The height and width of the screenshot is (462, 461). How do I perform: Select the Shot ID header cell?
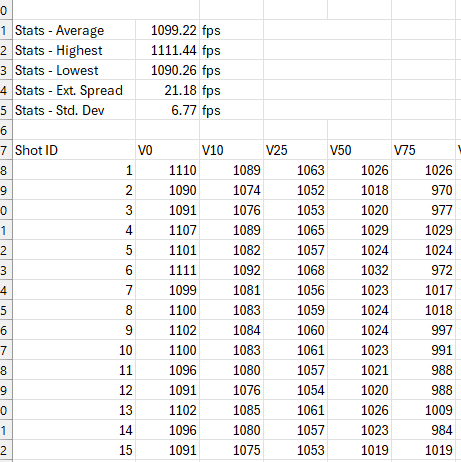point(74,150)
